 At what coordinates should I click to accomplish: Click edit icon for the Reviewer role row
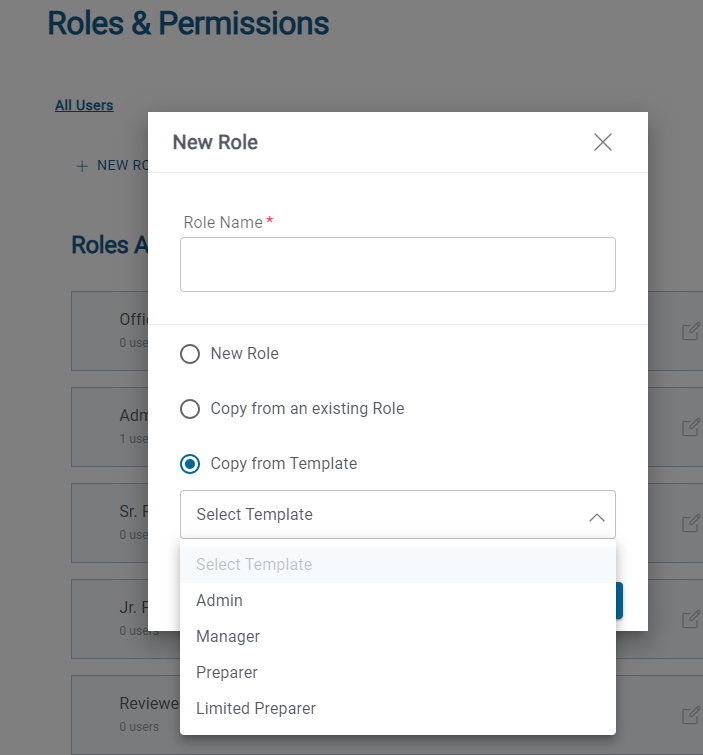[690, 715]
